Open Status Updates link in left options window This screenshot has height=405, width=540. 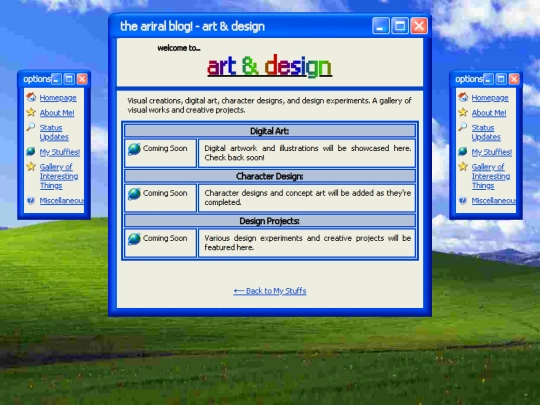[x=54, y=132]
